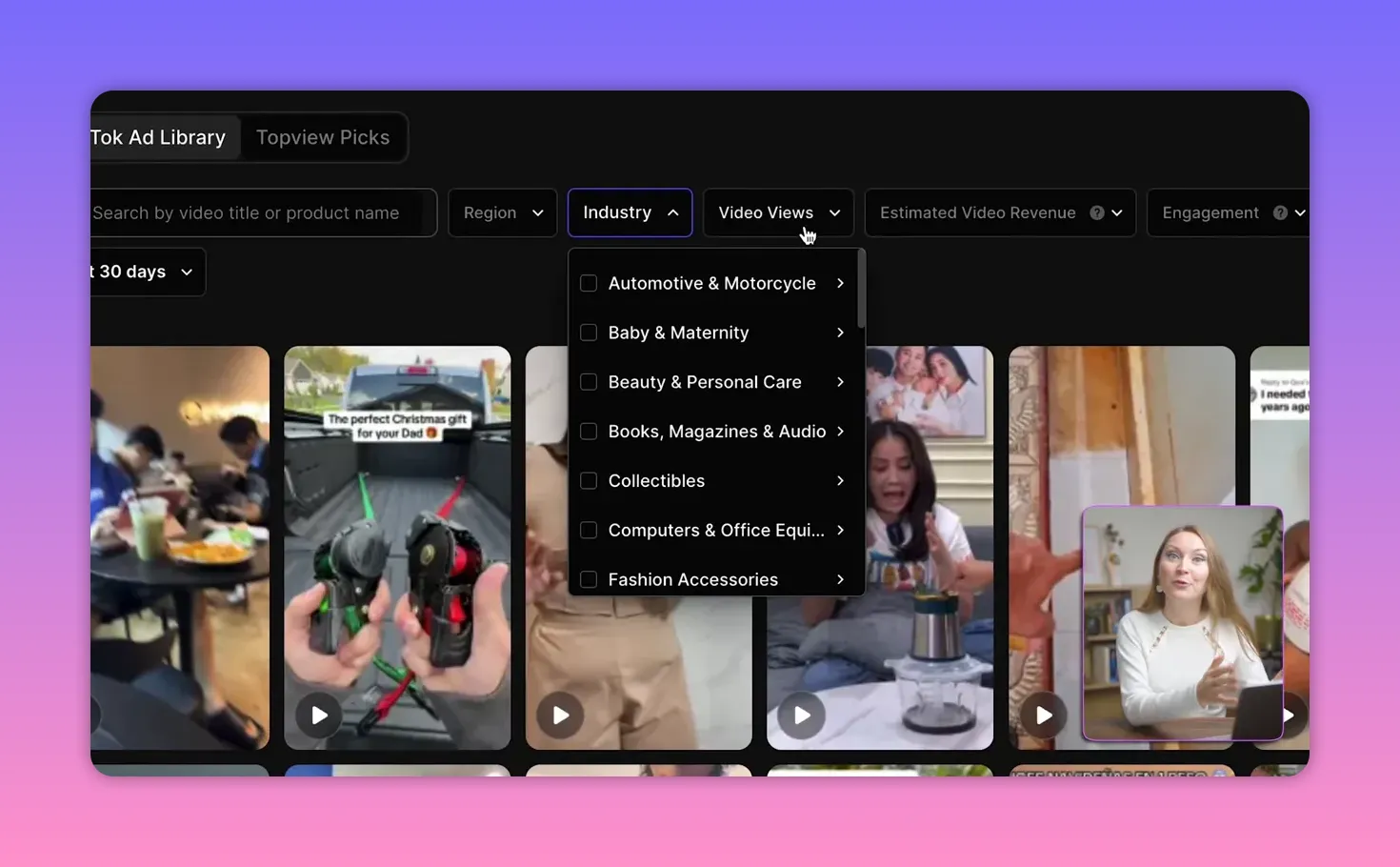
Task: Click the help icon beside Engagement filter
Action: (x=1281, y=212)
